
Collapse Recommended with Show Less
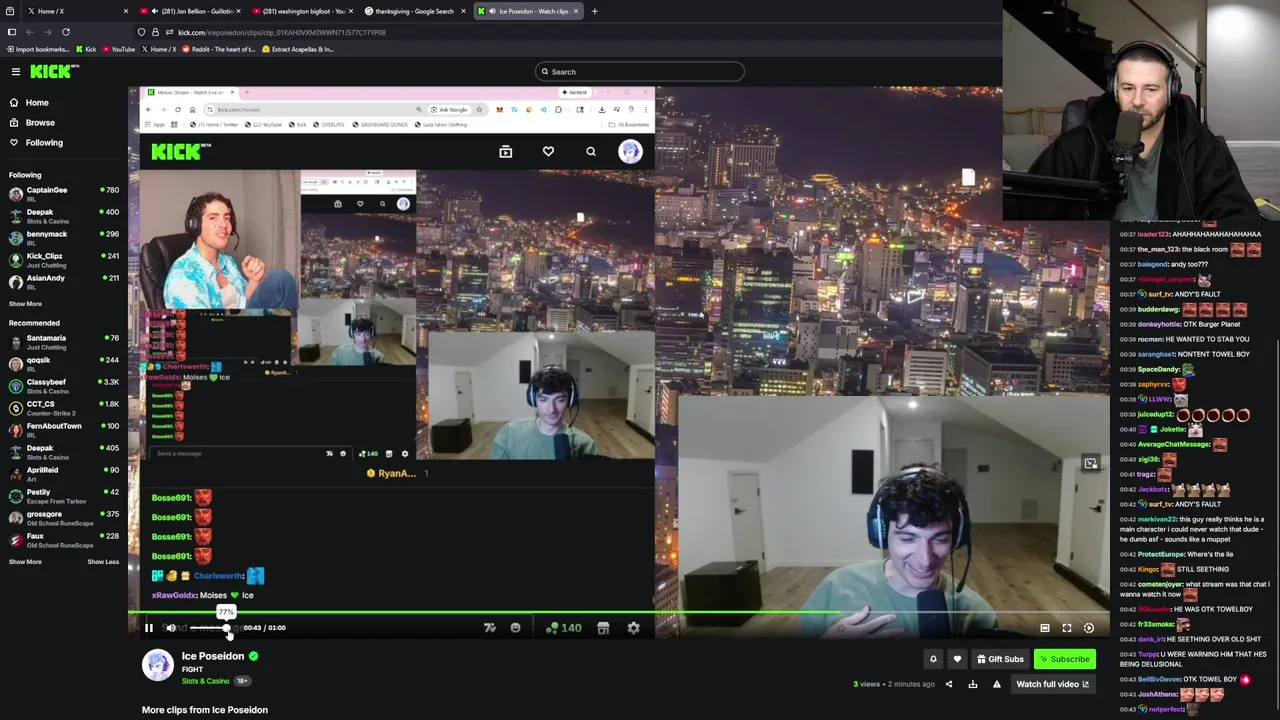(103, 562)
